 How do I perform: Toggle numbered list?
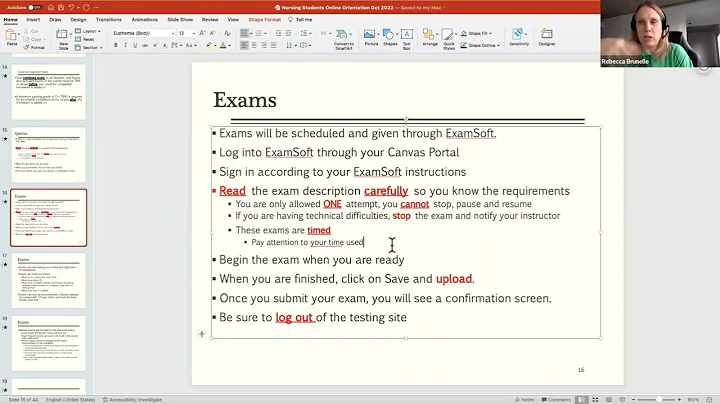260,33
